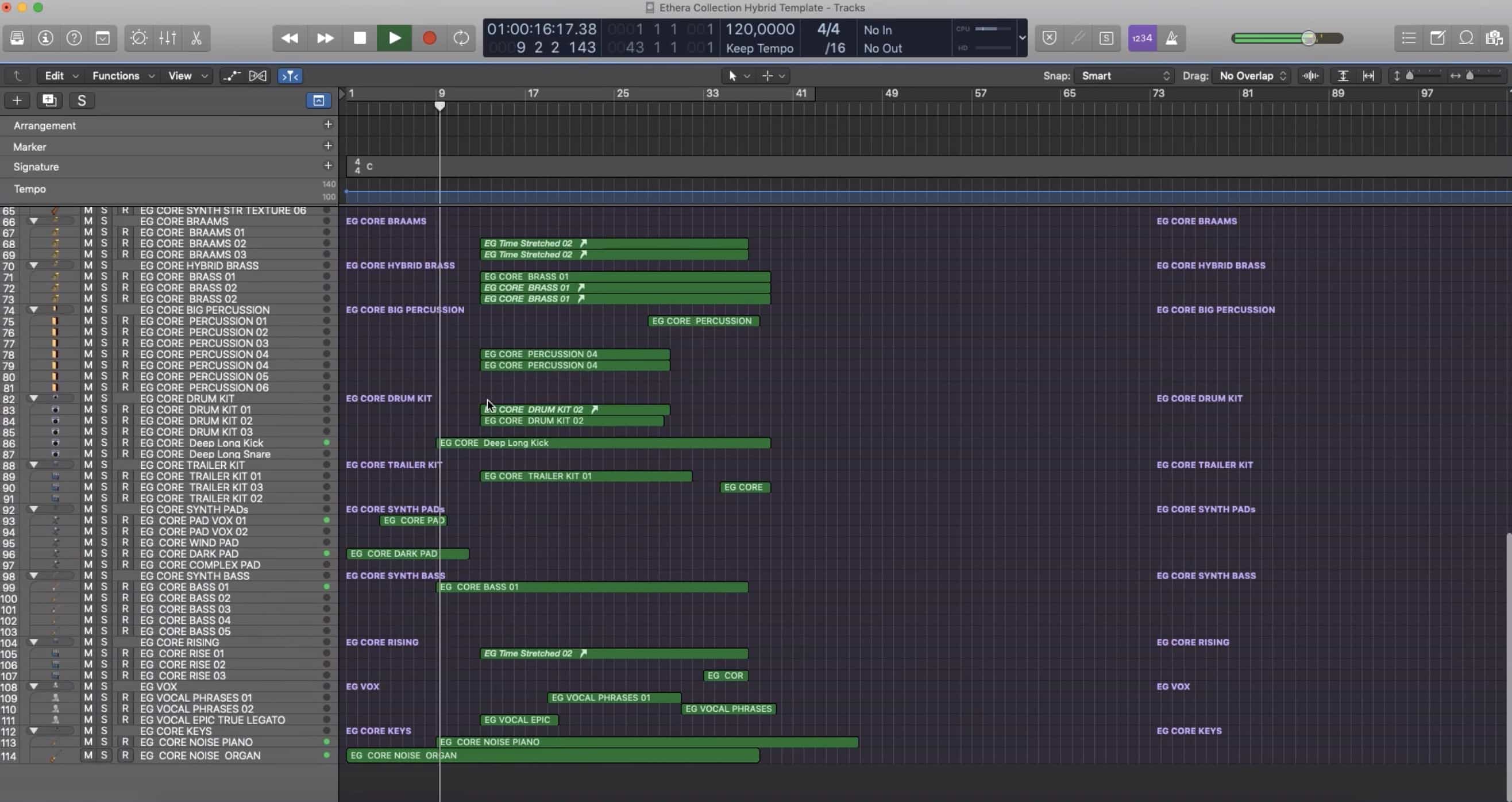
Task: Toggle the metronome click button
Action: [x=1171, y=38]
